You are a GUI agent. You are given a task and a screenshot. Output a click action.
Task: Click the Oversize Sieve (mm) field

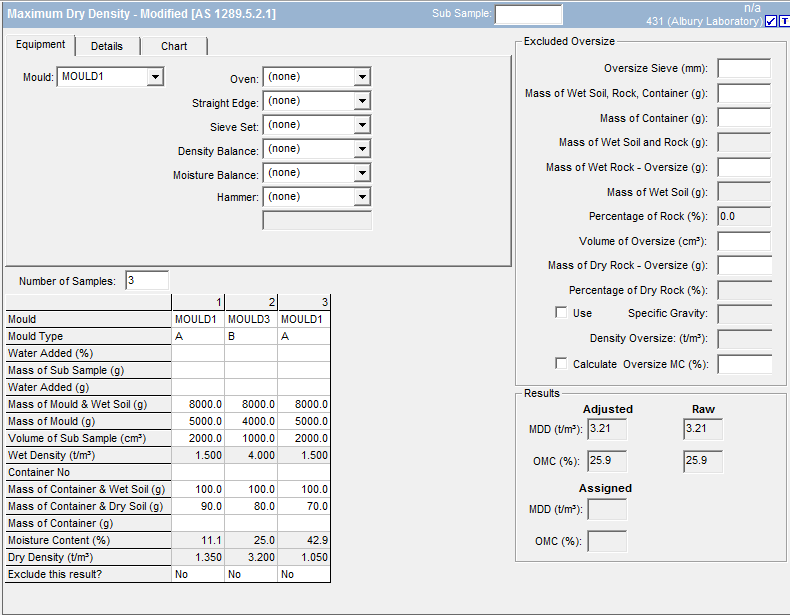pyautogui.click(x=743, y=68)
